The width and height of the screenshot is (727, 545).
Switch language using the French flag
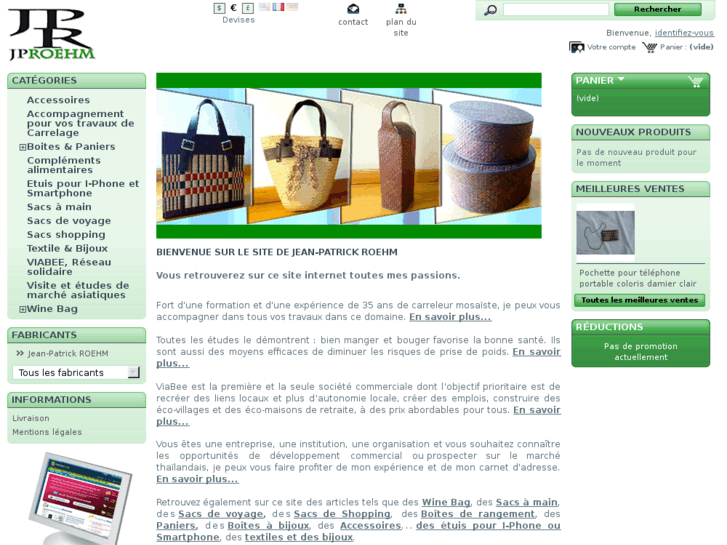click(x=278, y=7)
